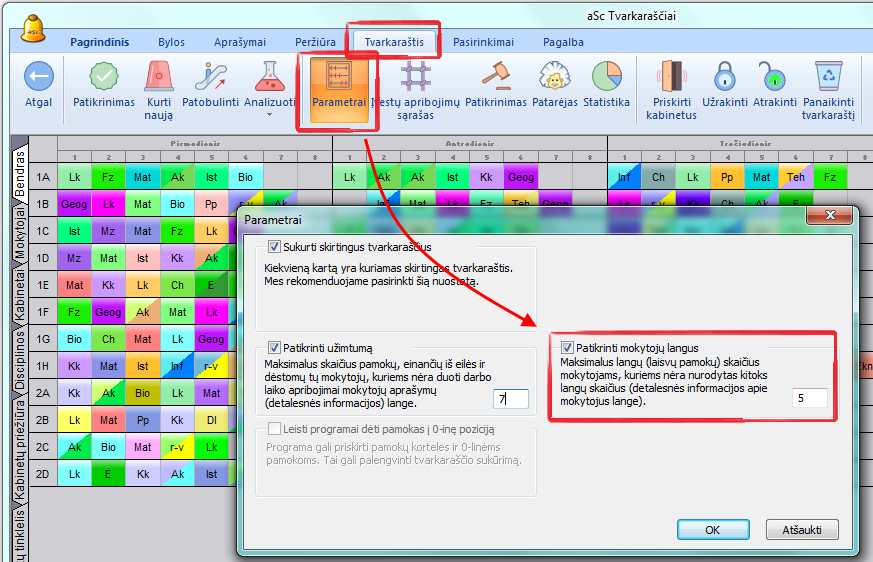Screen dimensions: 873x562
Task: Uncheck Sukurti skirtingus tvarkaraščius checkbox
Action: pos(275,247)
